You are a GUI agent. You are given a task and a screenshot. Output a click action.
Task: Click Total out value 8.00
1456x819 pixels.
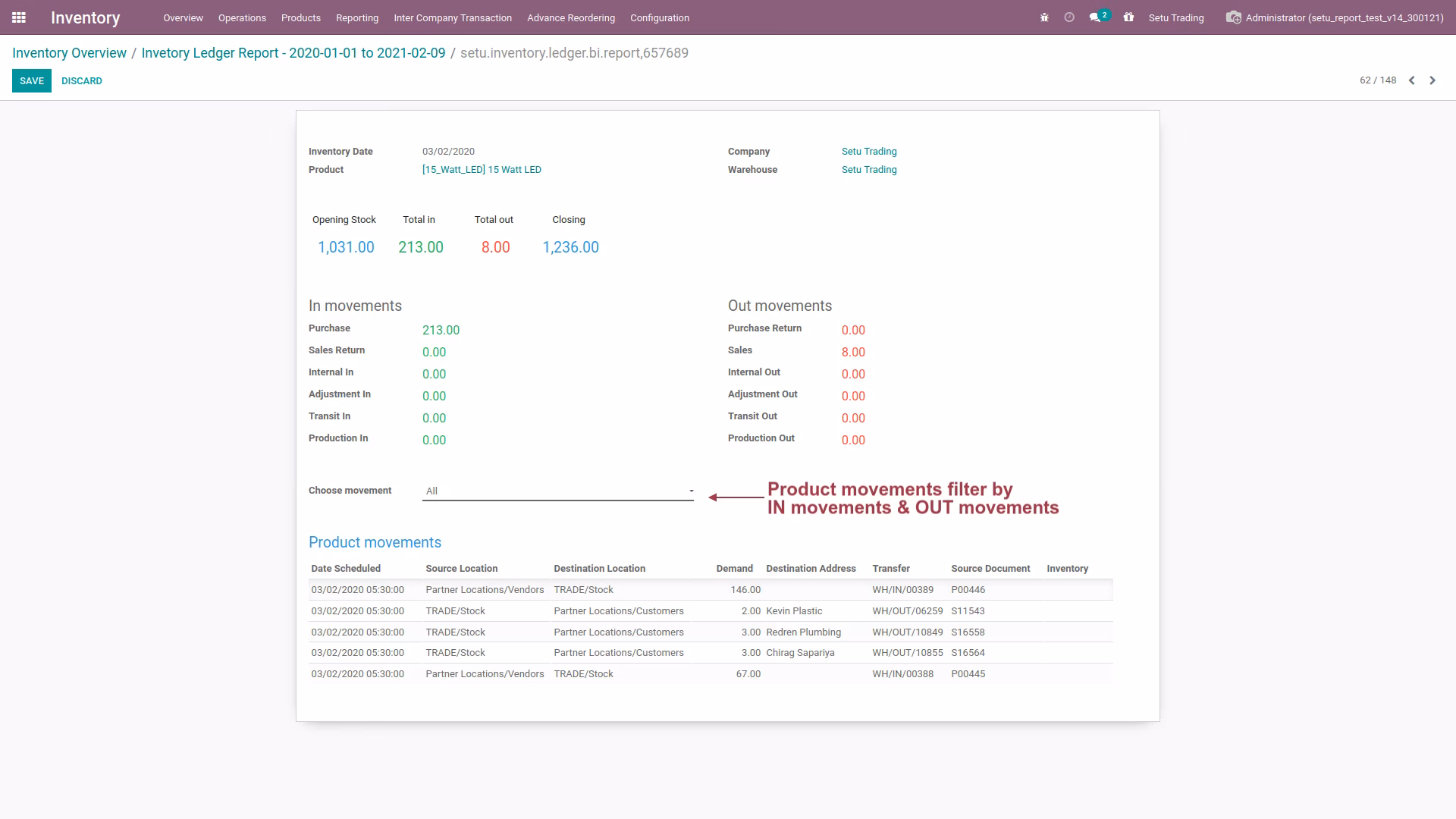pyautogui.click(x=496, y=247)
